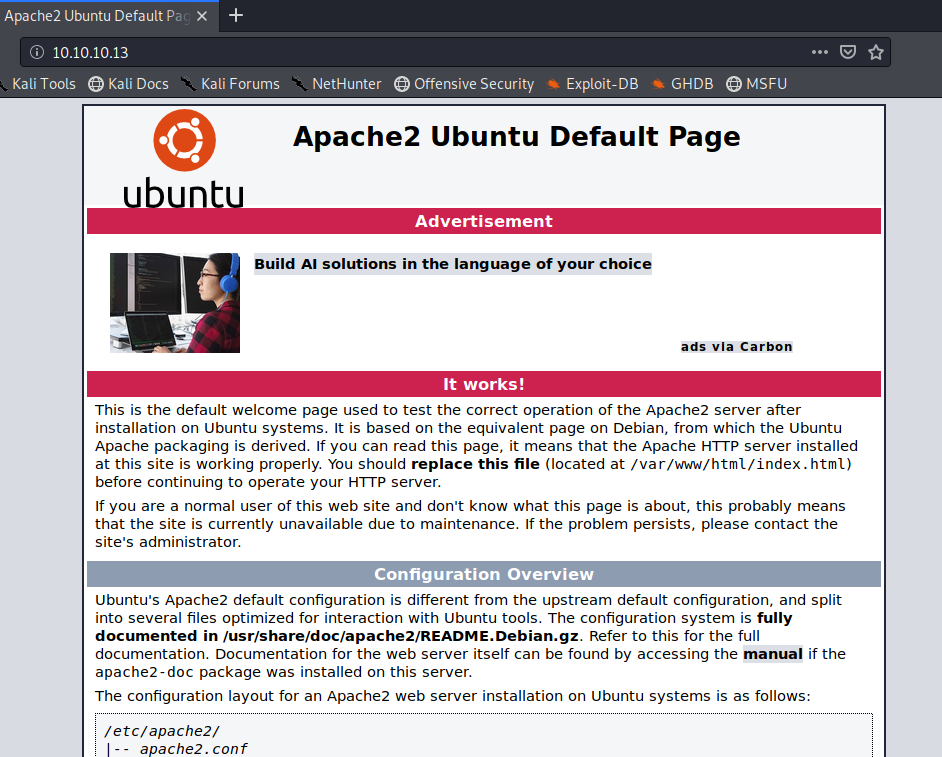Click the 'apache2.conf' line in config layout
This screenshot has height=757, width=942.
click(x=193, y=749)
